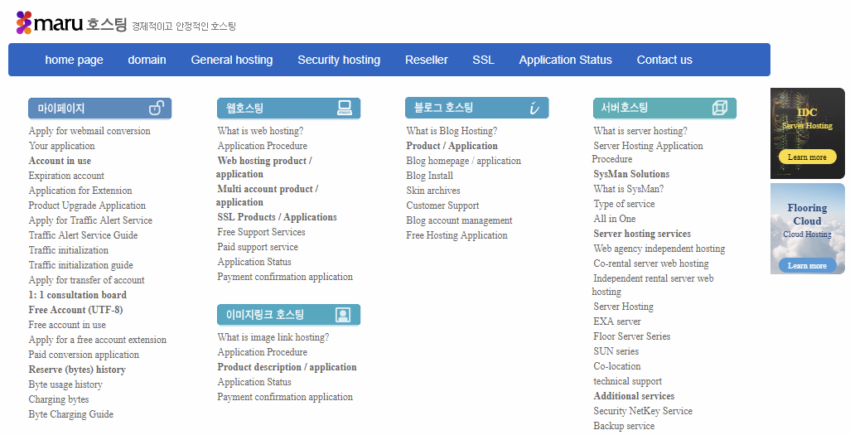
Task: Open SSL Products / Applications link
Action: tap(277, 217)
